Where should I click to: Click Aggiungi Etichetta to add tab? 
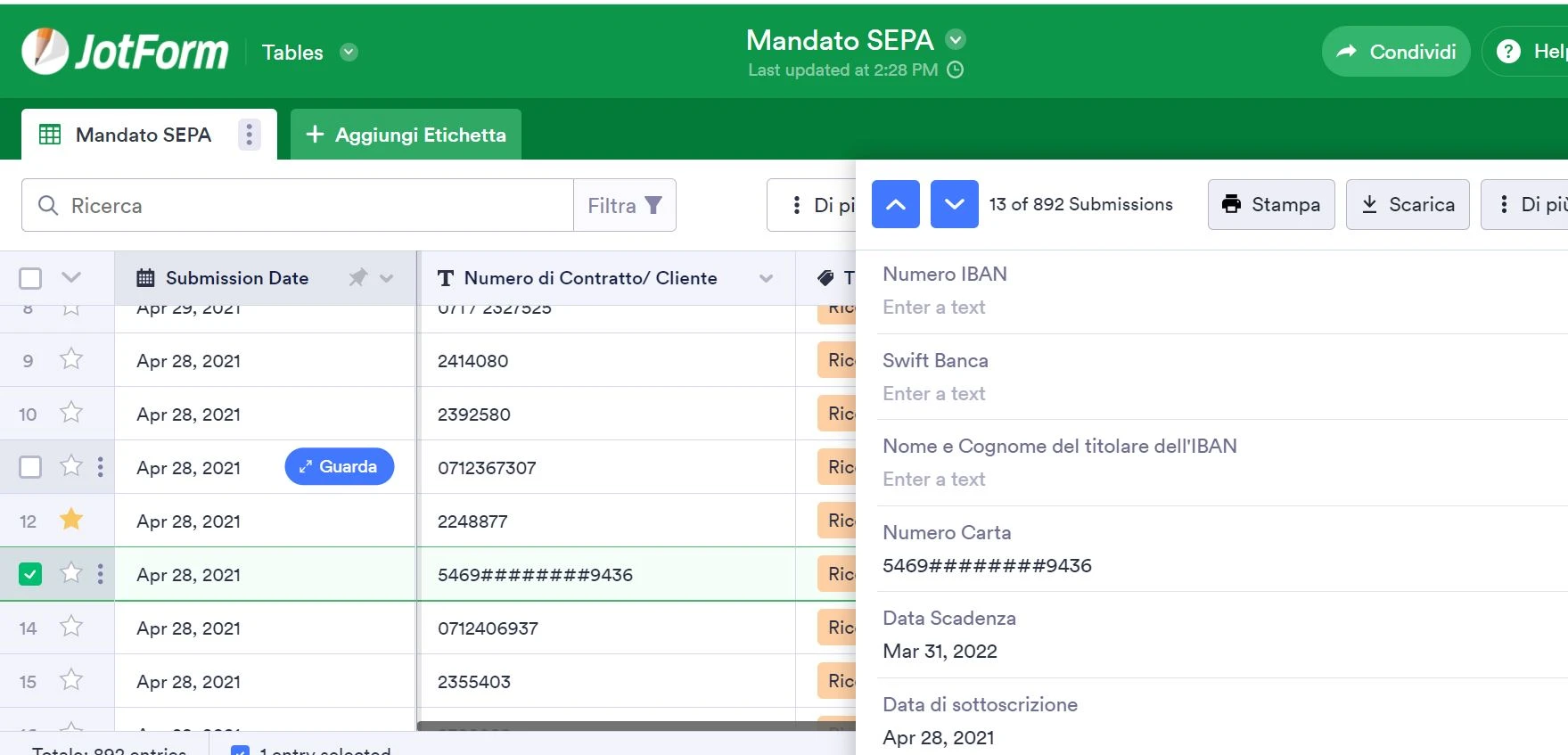coord(406,135)
